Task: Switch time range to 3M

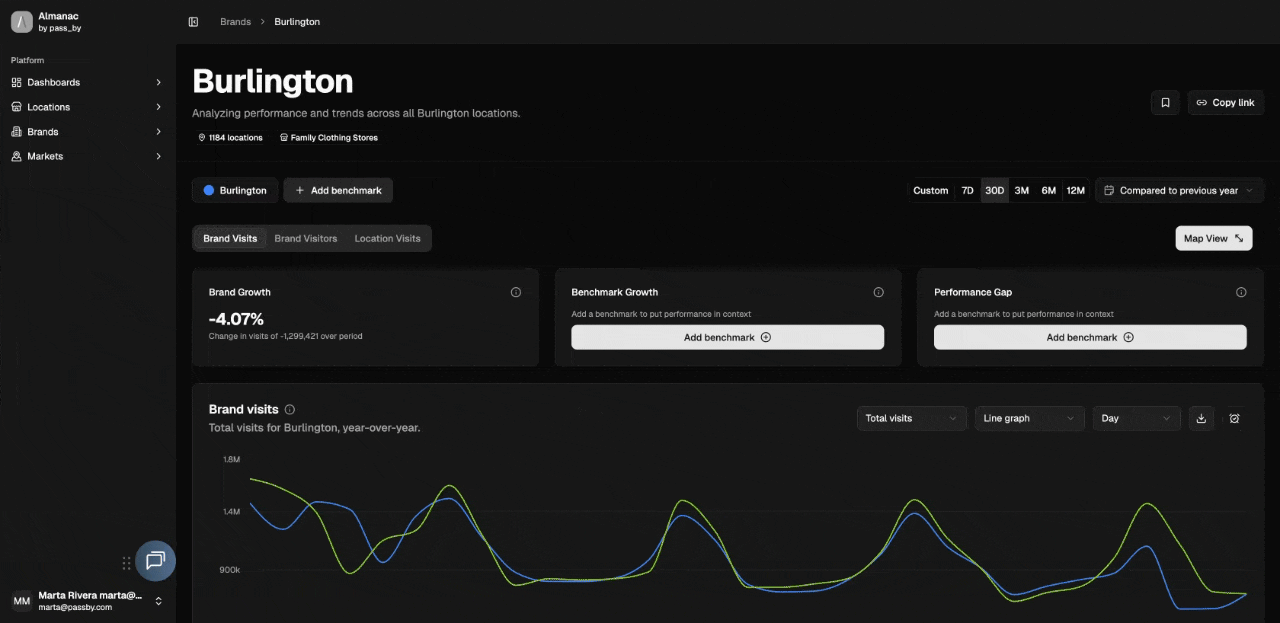Action: tap(1021, 191)
